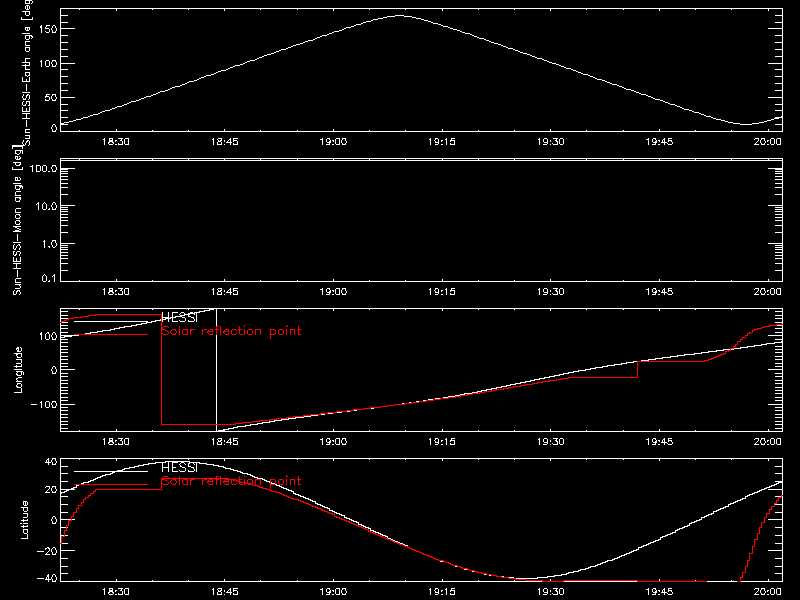Click the vertical white wrap line in Longitude plot
Viewport: 800px width, 600px height.
[x=216, y=370]
